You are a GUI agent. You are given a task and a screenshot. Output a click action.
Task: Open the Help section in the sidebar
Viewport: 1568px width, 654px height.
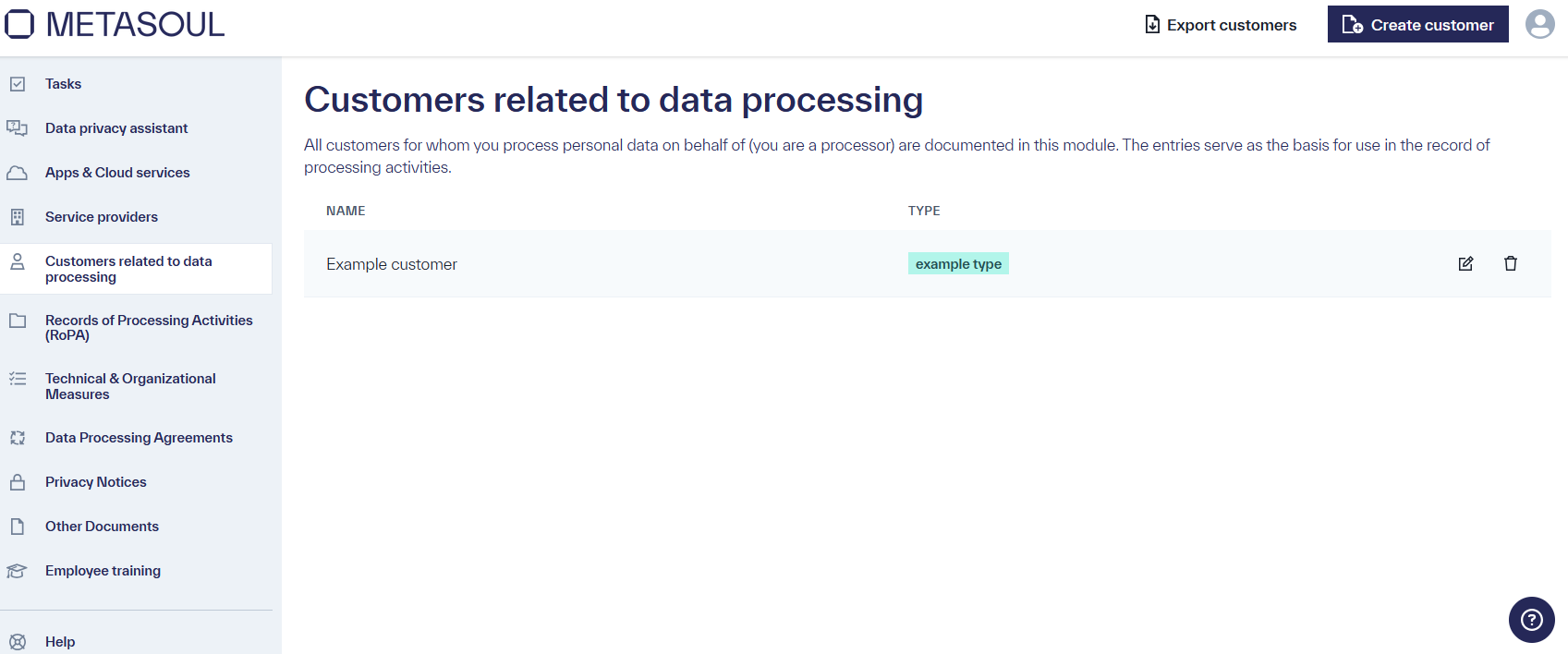pos(59,641)
